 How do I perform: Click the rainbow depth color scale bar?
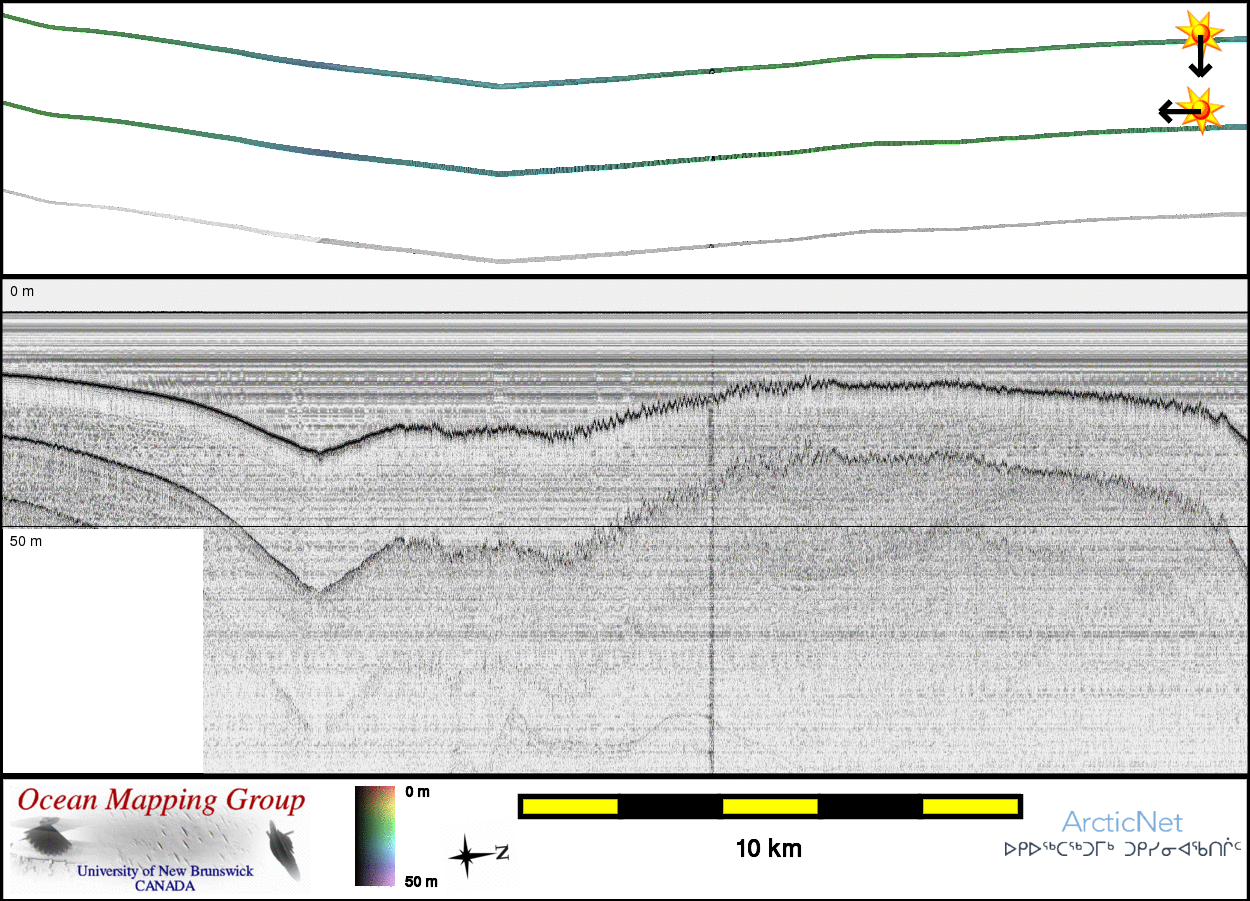pos(375,836)
